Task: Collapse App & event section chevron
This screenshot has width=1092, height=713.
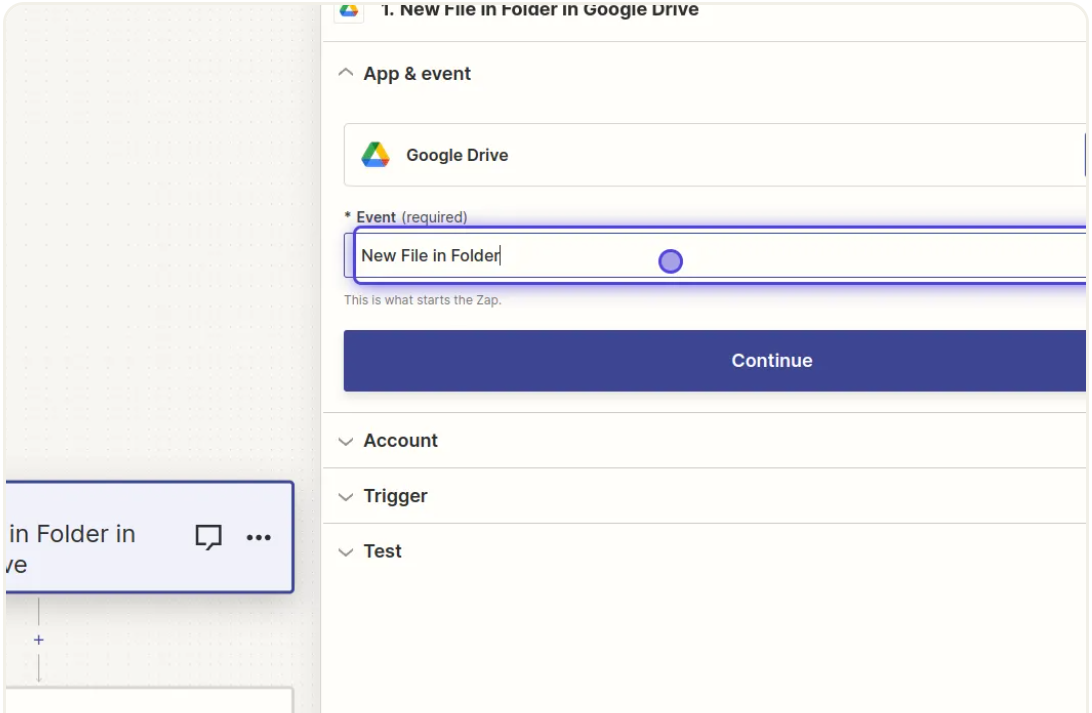Action: click(346, 74)
